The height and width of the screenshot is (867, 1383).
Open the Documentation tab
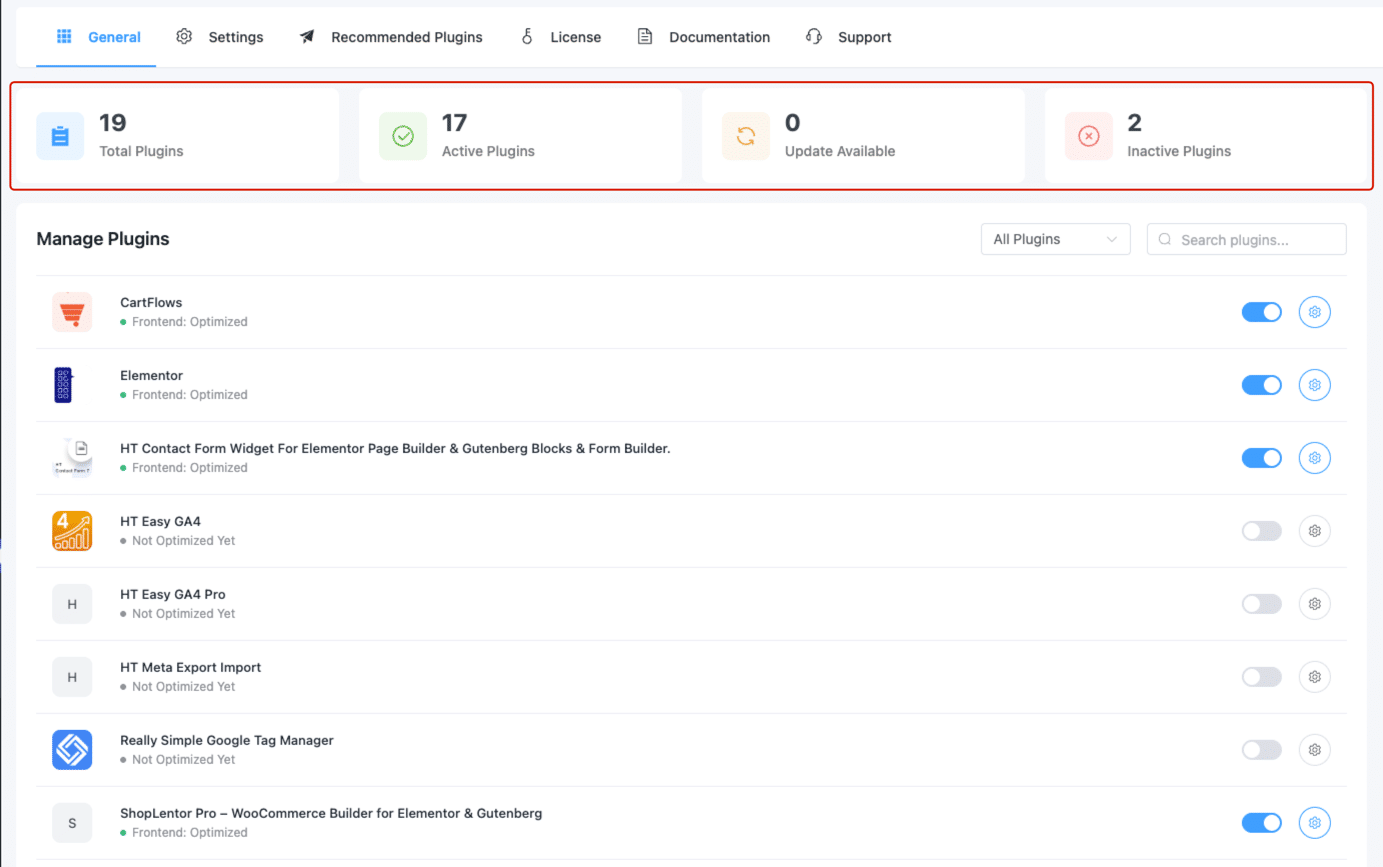pos(704,37)
